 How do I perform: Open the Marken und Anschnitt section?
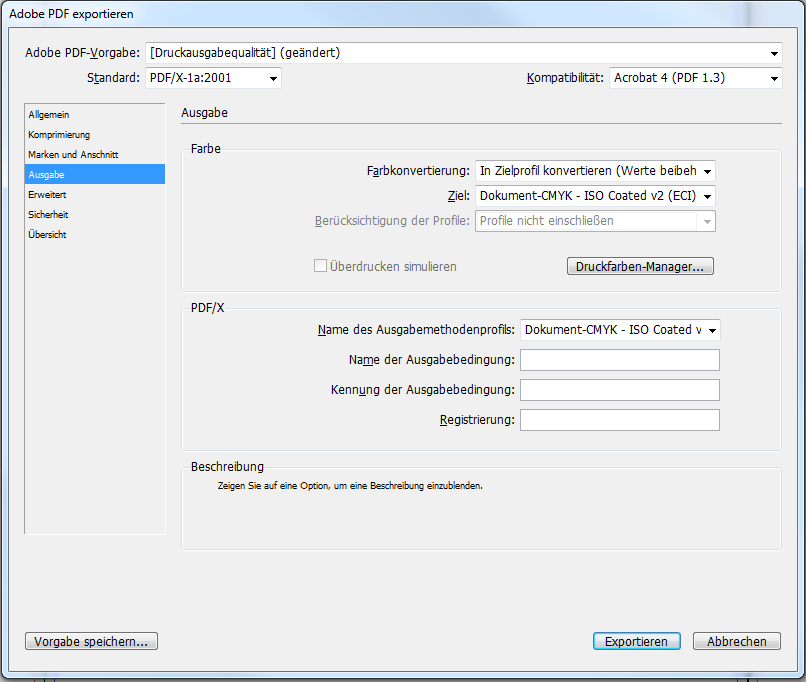73,155
